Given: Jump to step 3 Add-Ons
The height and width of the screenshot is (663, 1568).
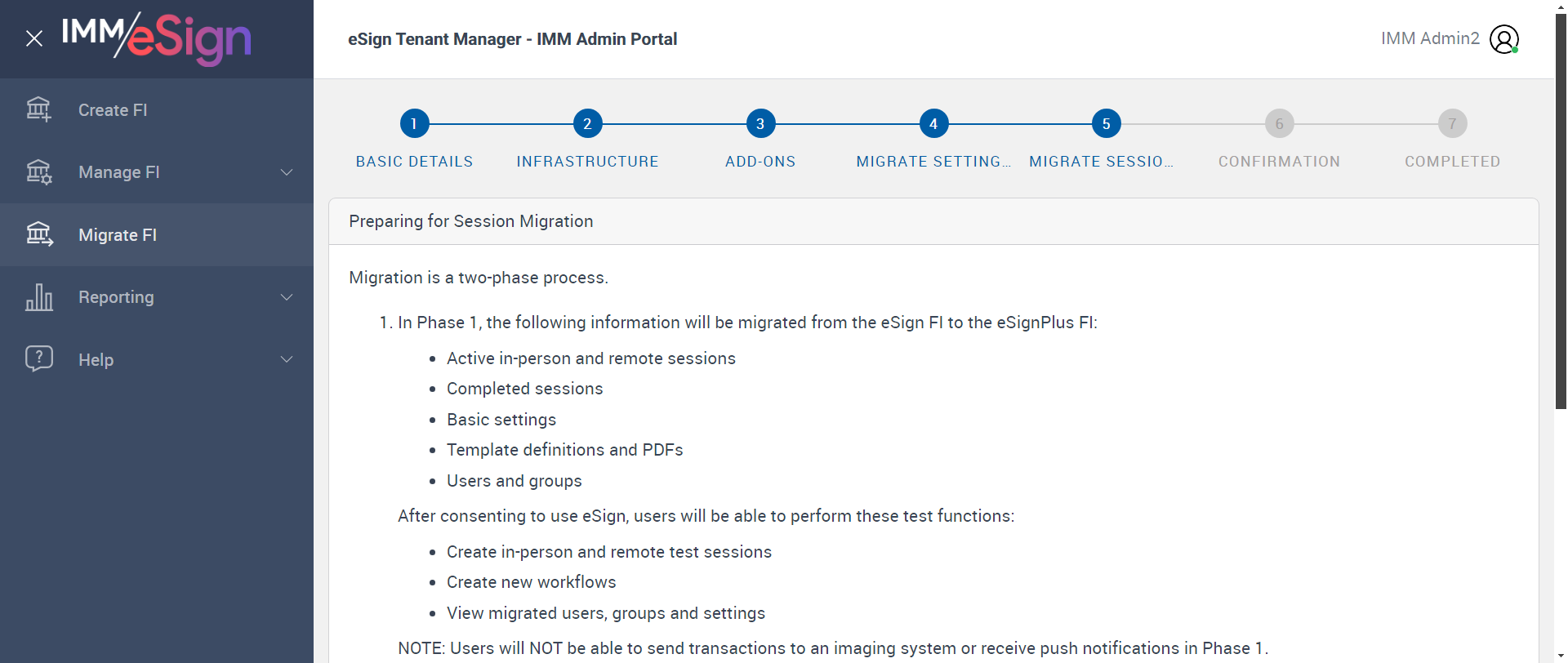Looking at the screenshot, I should tap(760, 124).
